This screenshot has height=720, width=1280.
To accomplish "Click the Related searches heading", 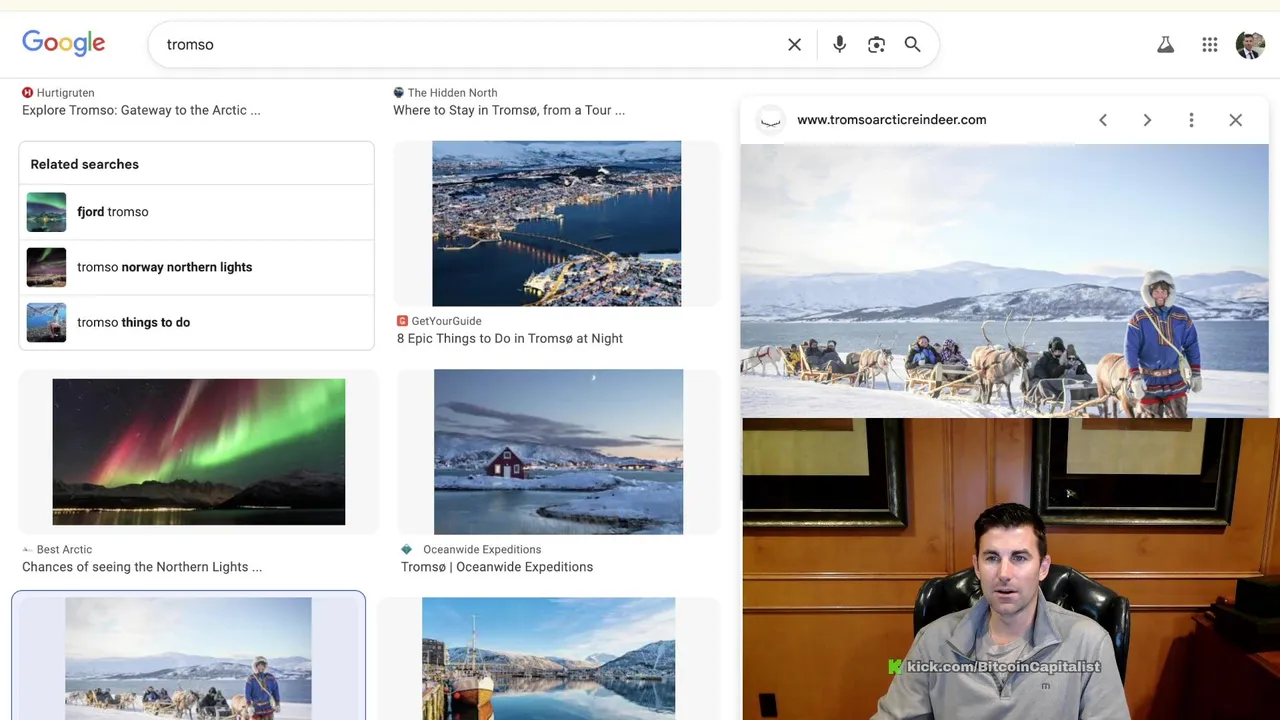I will pyautogui.click(x=84, y=164).
